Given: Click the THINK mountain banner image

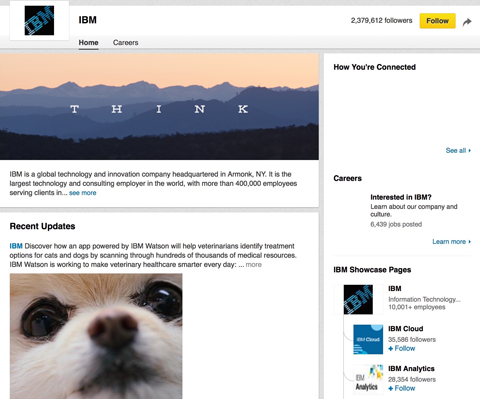Looking at the screenshot, I should click(159, 107).
